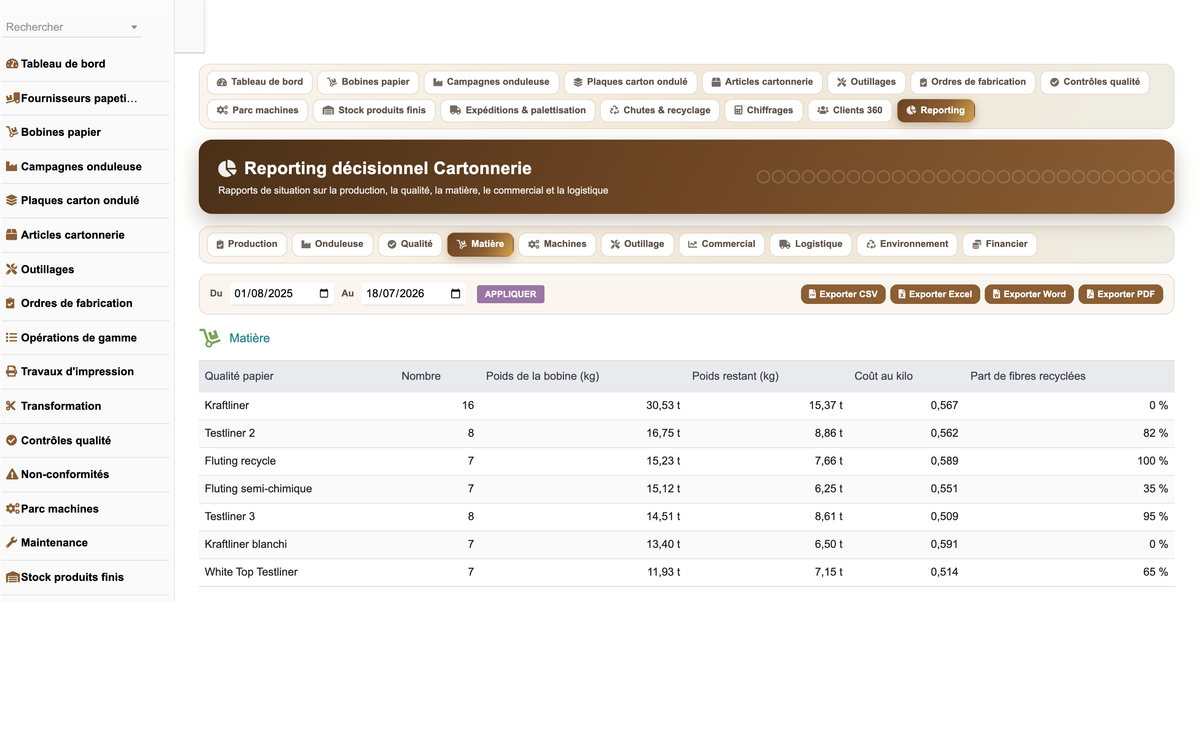Open Parc machines top tab
Image resolution: width=1200 pixels, height=743 pixels.
click(x=258, y=110)
